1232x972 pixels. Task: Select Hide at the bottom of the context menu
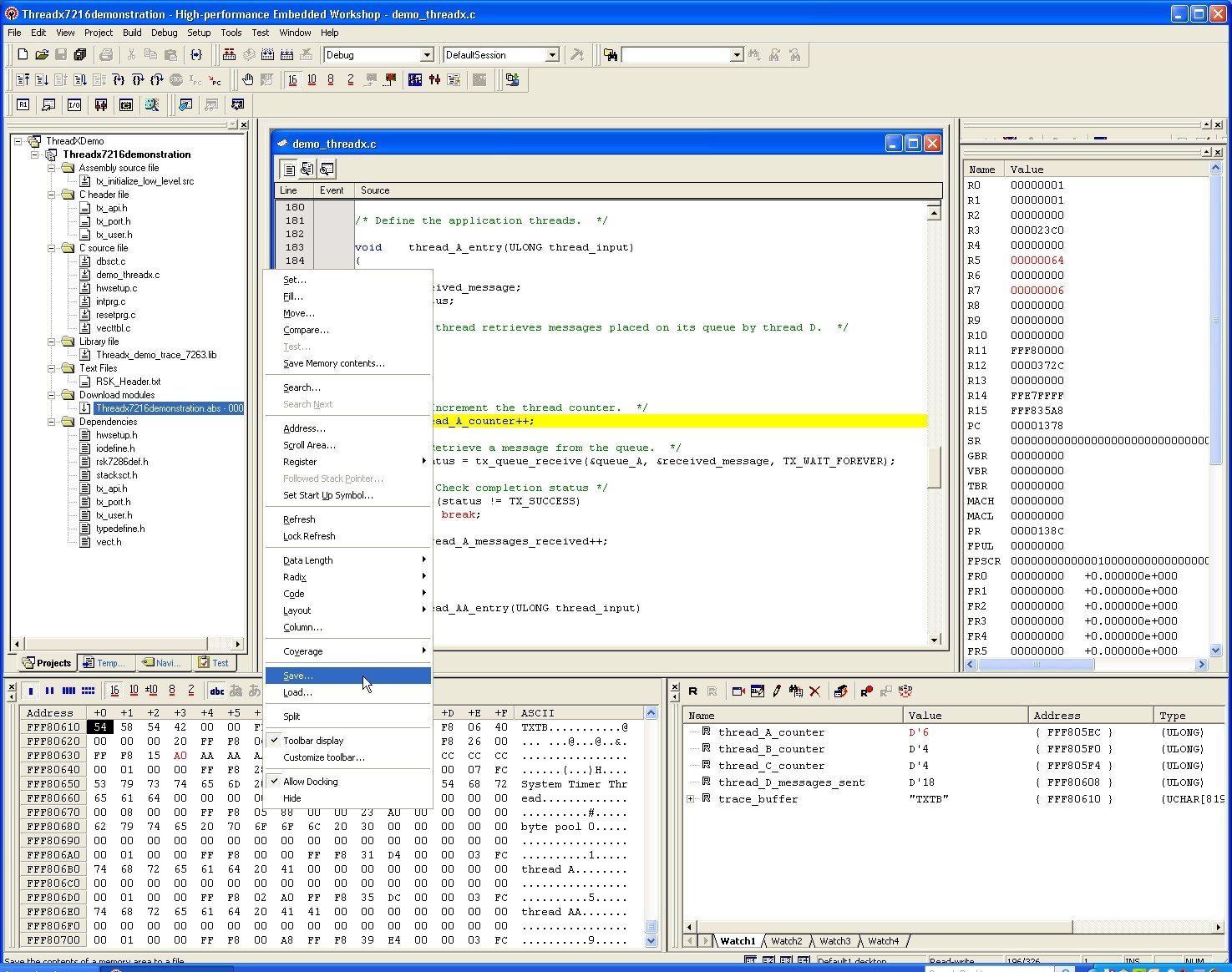pos(292,798)
